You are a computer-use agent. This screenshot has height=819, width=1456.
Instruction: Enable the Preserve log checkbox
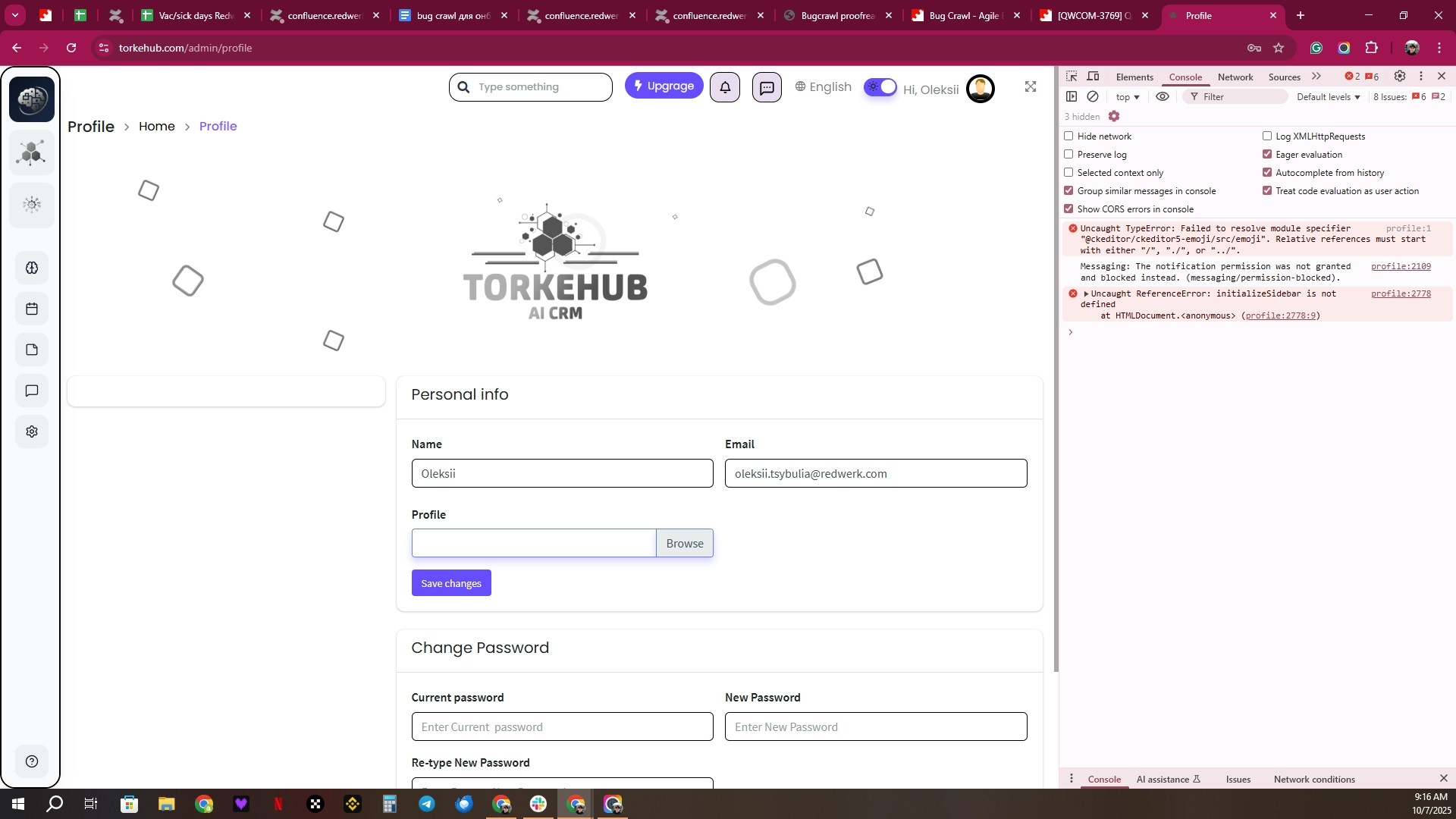click(1068, 154)
